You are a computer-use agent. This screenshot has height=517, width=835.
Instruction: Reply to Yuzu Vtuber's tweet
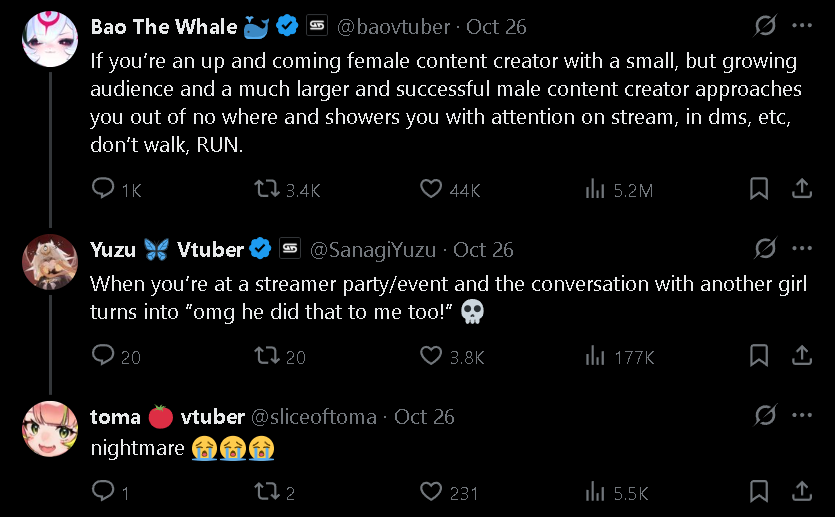pyautogui.click(x=103, y=356)
